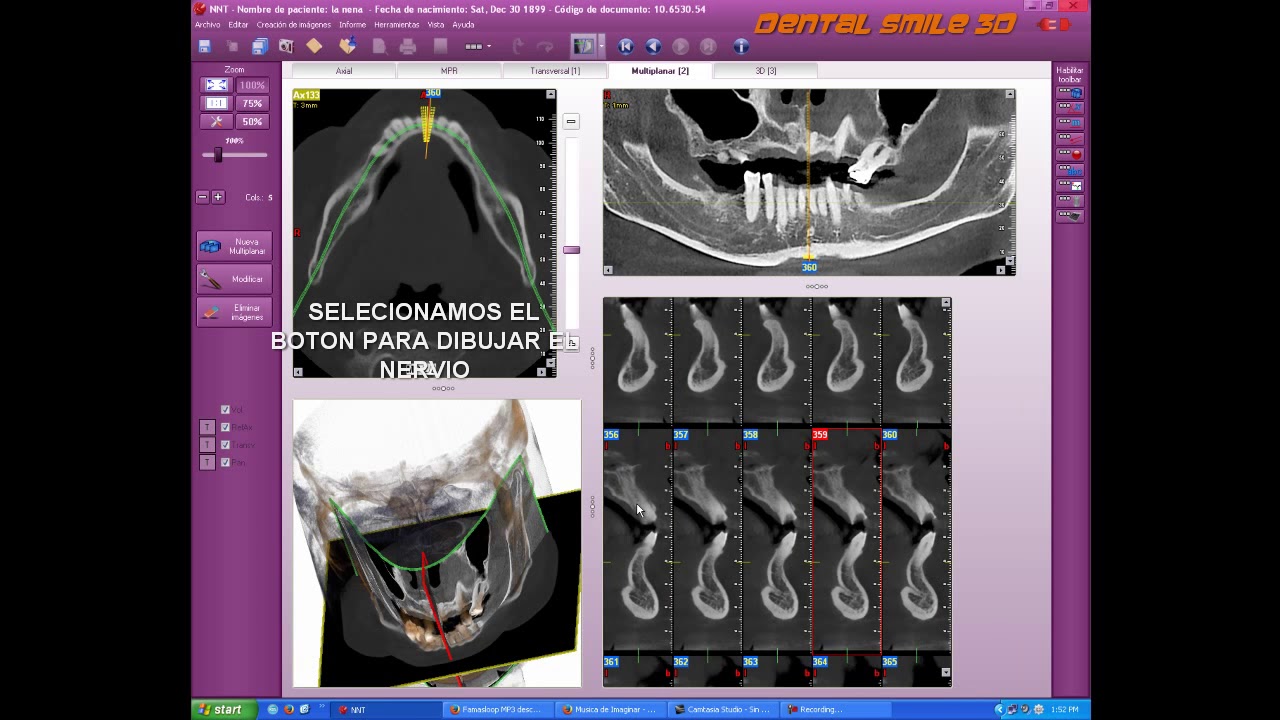Open the Herramientas menu
1280x720 pixels.
pyautogui.click(x=396, y=25)
